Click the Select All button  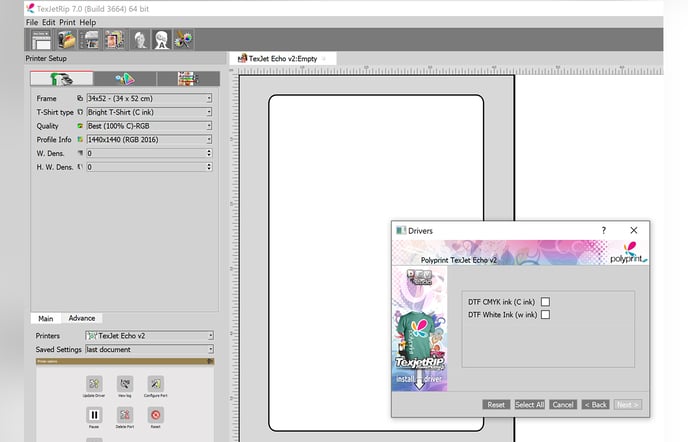(x=529, y=405)
